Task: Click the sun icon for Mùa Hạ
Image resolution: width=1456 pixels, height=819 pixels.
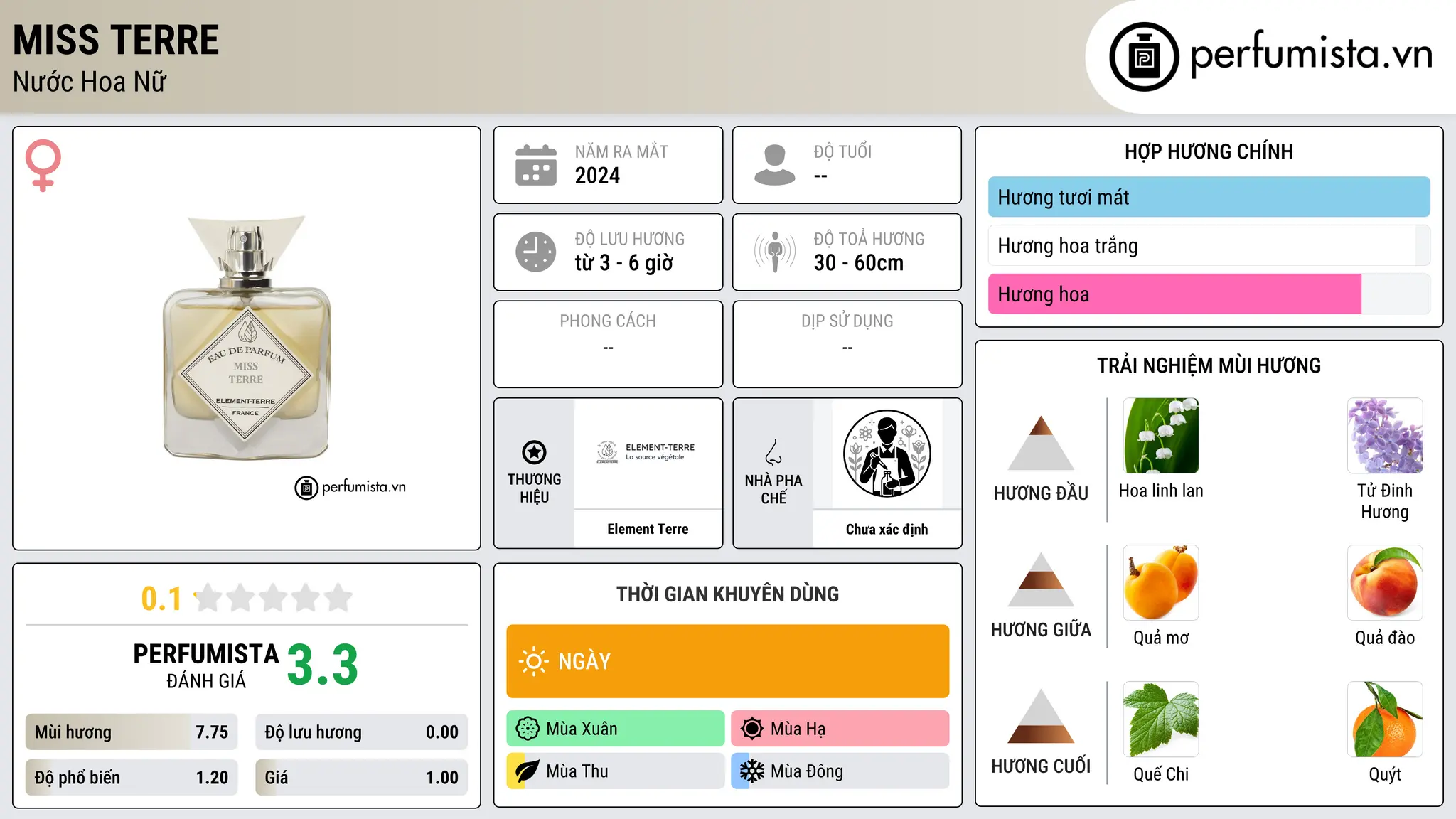Action: tap(752, 729)
